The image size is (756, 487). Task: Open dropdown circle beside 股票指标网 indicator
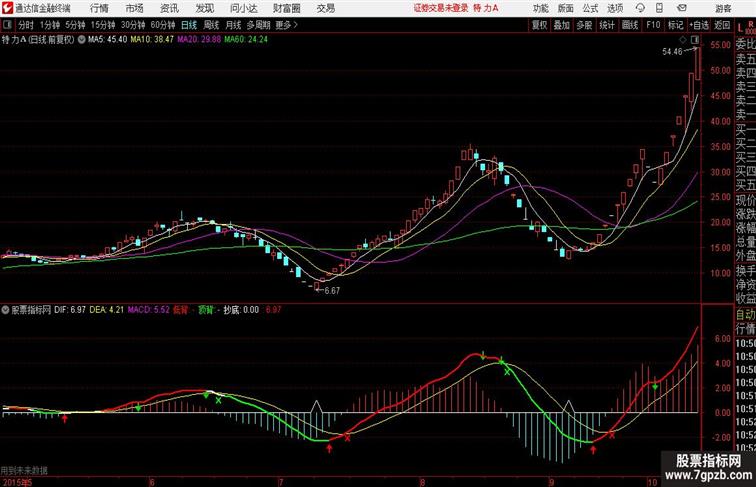pyautogui.click(x=5, y=310)
